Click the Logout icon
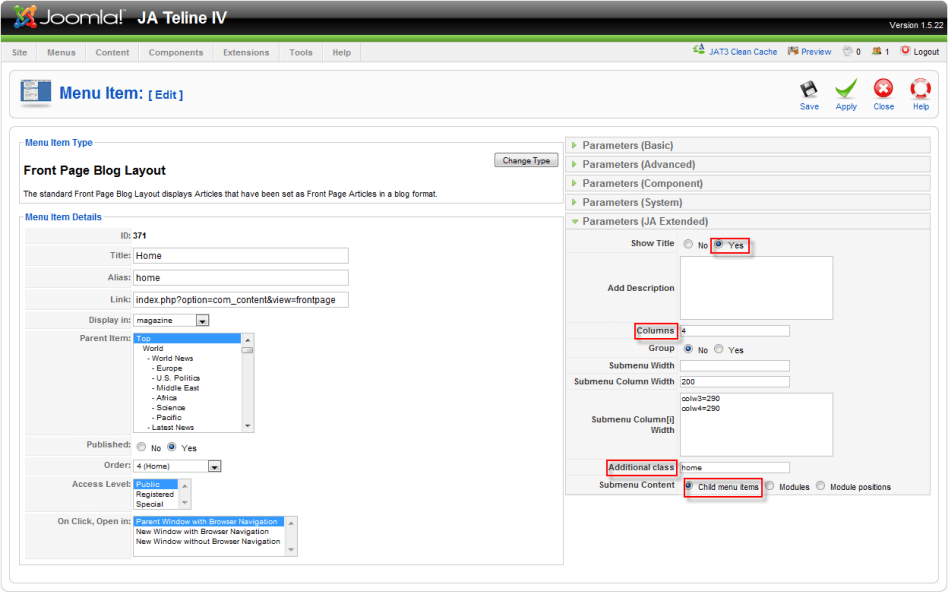 [905, 51]
